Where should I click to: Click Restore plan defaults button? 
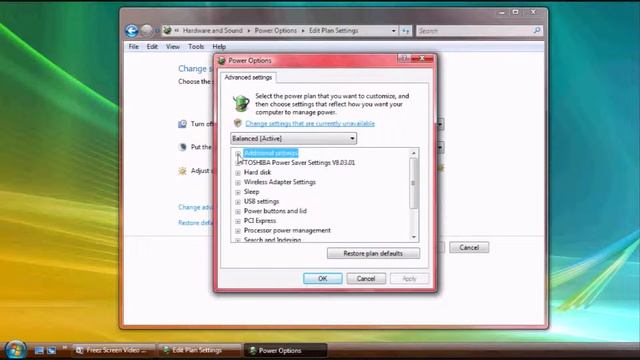pyautogui.click(x=373, y=253)
